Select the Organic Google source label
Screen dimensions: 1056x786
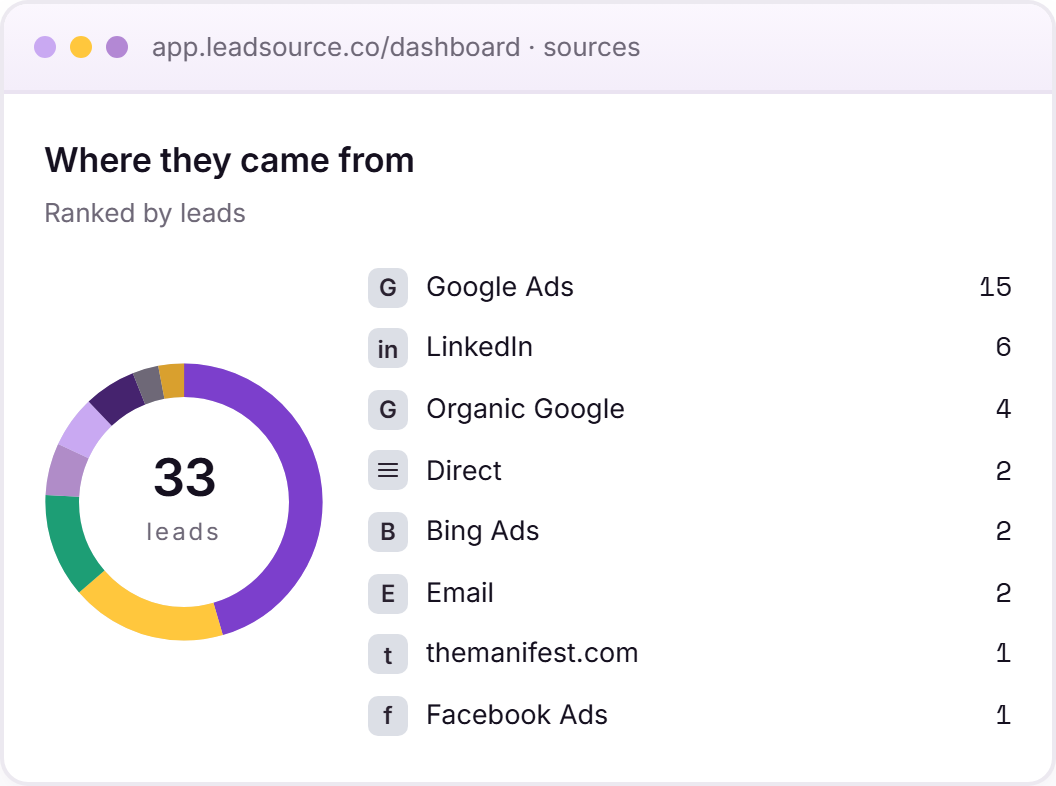tap(525, 410)
